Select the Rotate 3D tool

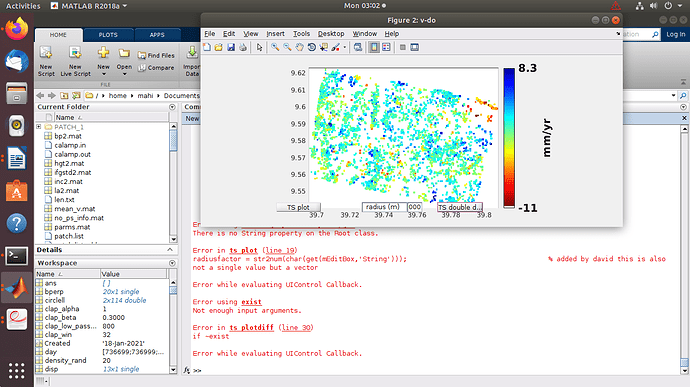coord(312,47)
